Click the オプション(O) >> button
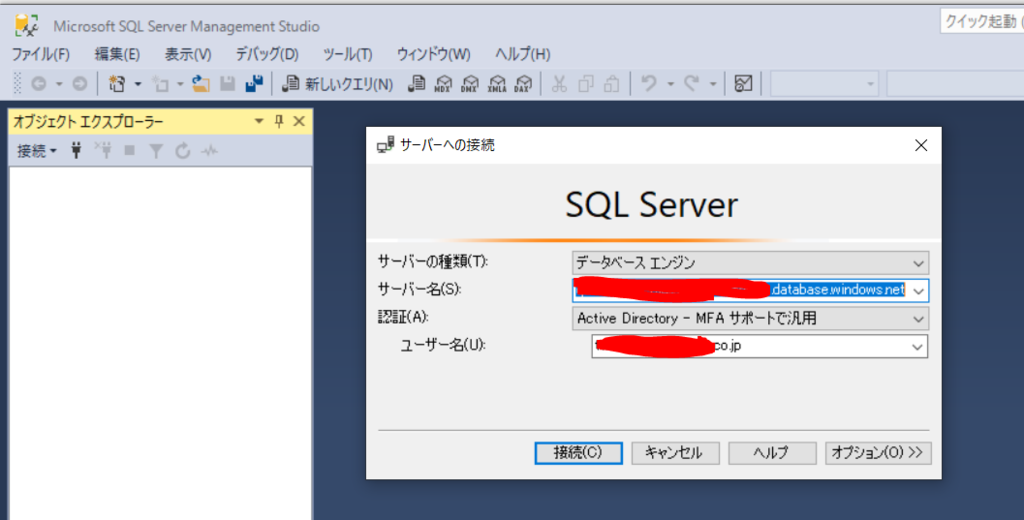Screen dimensions: 1024x520 pos(878,453)
